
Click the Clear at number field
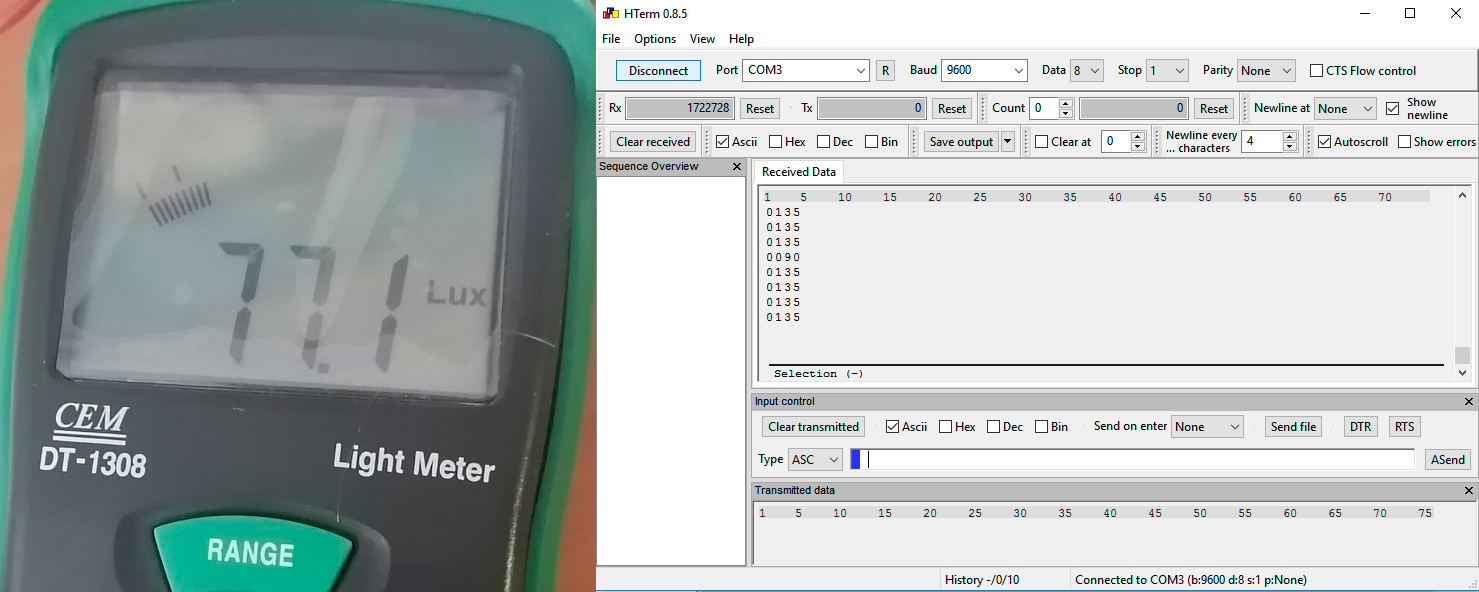(1115, 142)
